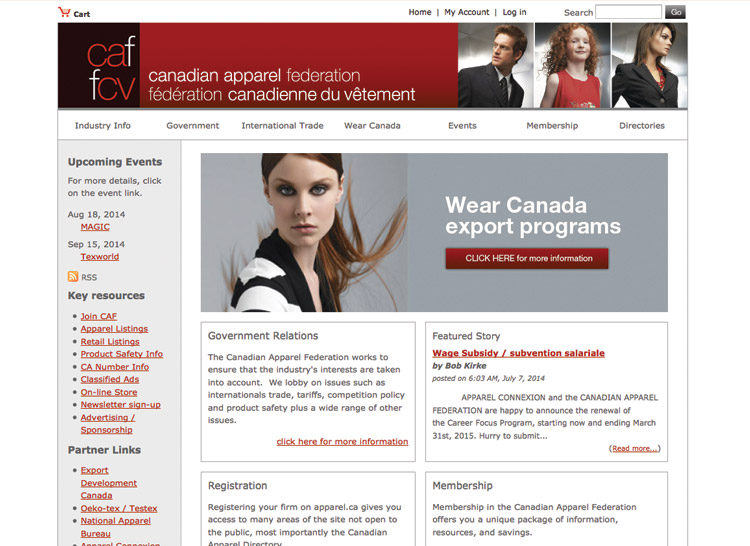Open Wage Subsidy featured story headline

518,353
